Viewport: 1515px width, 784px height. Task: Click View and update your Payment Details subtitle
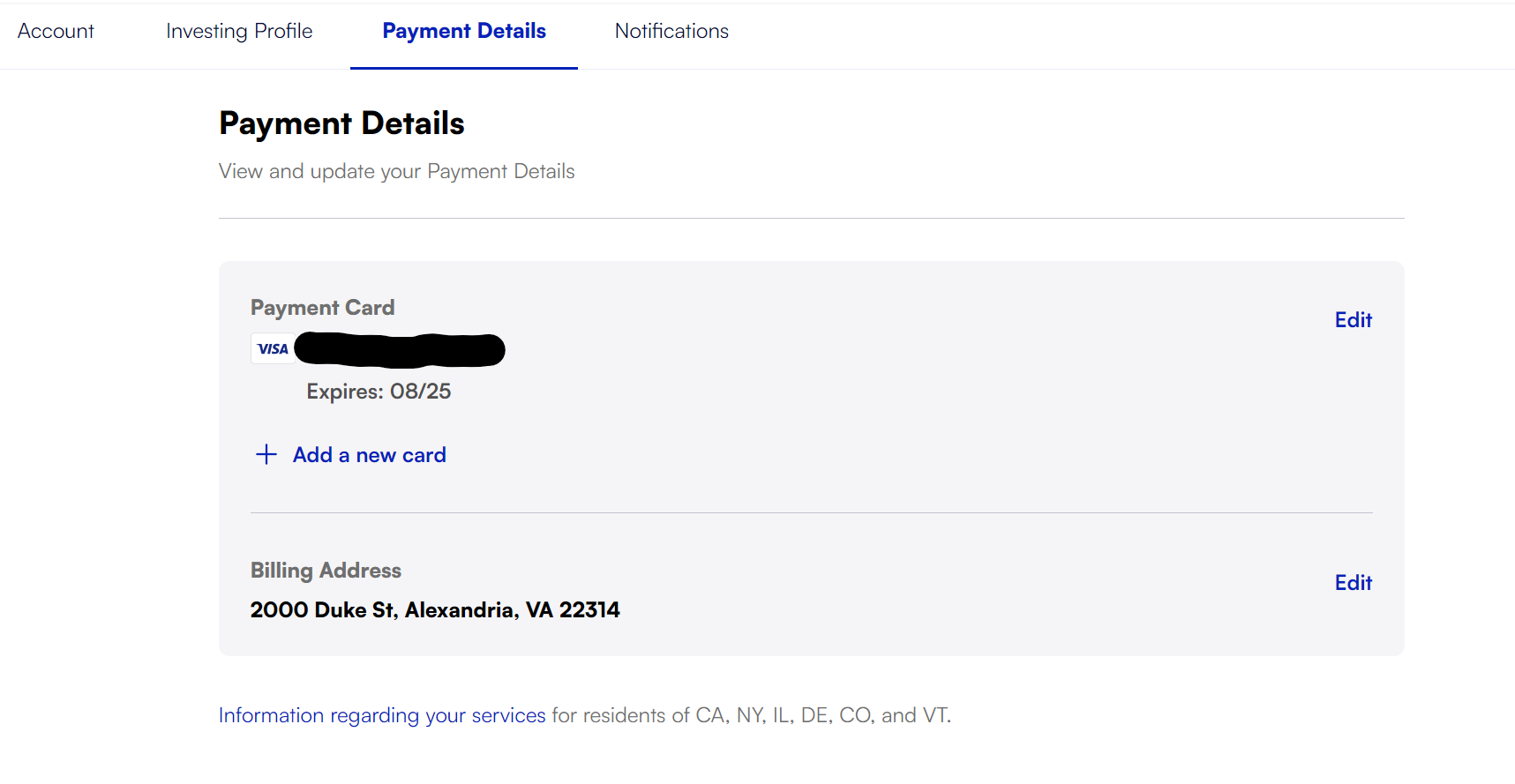(396, 171)
